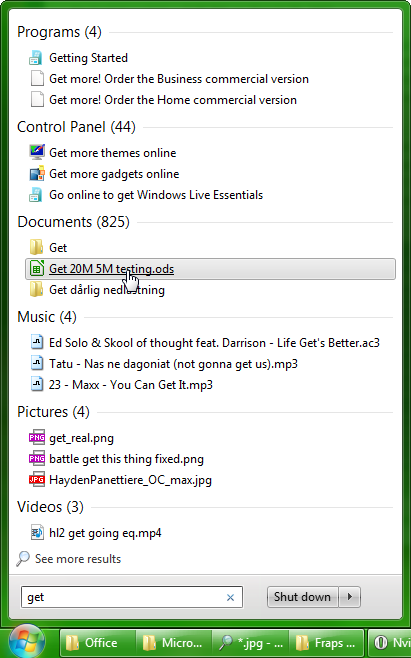This screenshot has height=658, width=411.
Task: Open the Getting Started program icon
Action: click(x=37, y=58)
